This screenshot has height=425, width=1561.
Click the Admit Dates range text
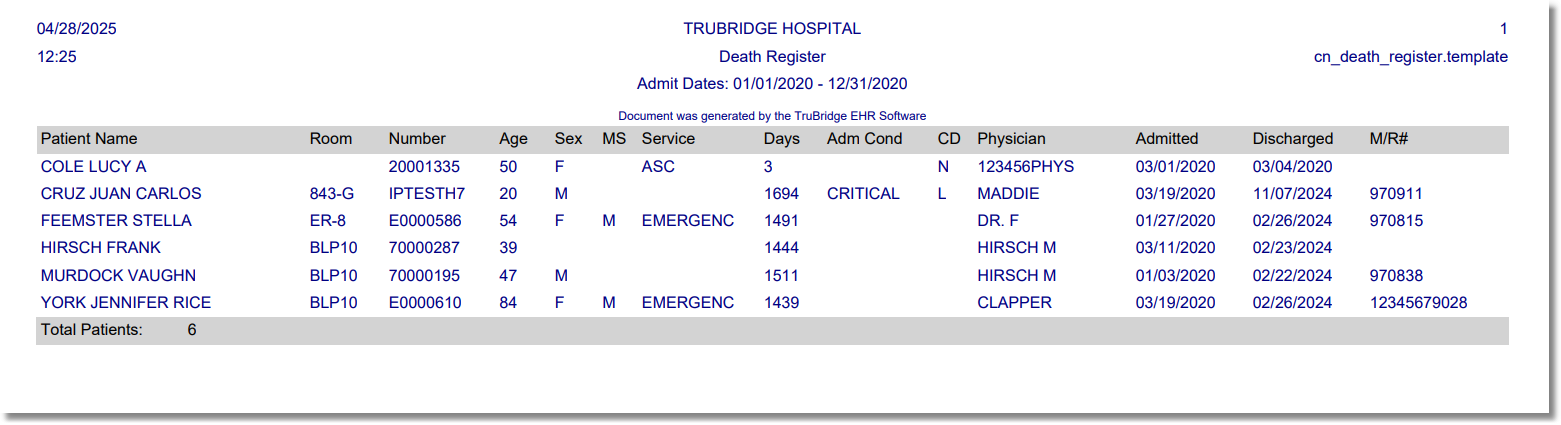click(x=772, y=84)
